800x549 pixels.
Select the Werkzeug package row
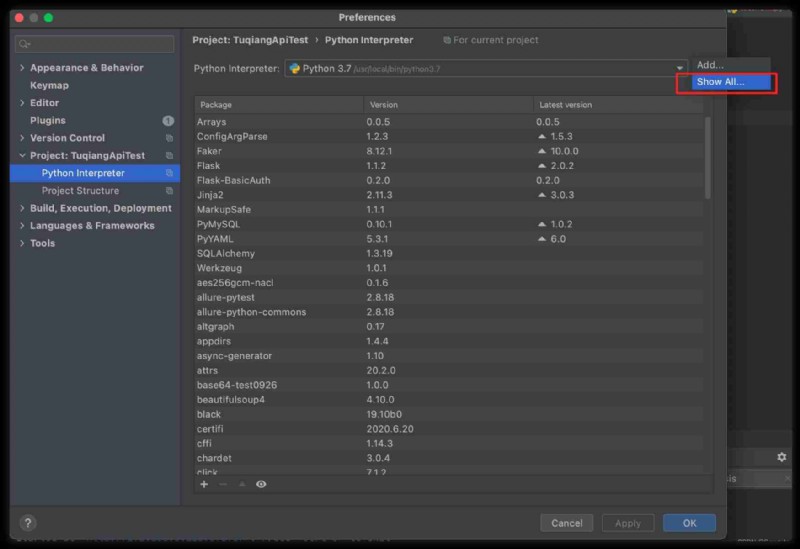click(x=449, y=268)
